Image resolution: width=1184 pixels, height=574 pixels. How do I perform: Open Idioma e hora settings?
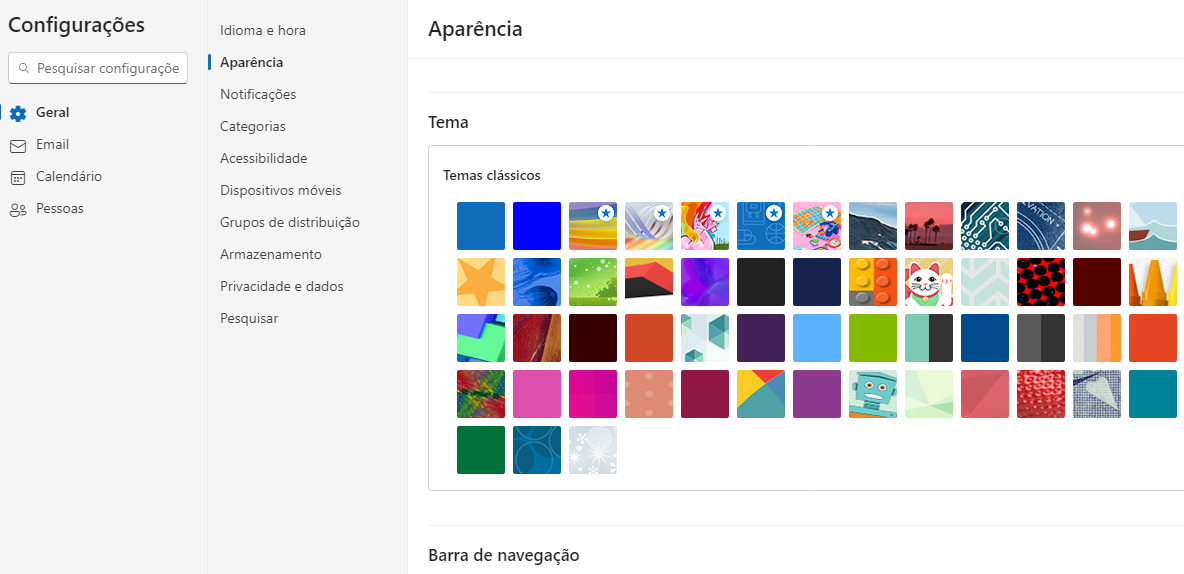[263, 30]
